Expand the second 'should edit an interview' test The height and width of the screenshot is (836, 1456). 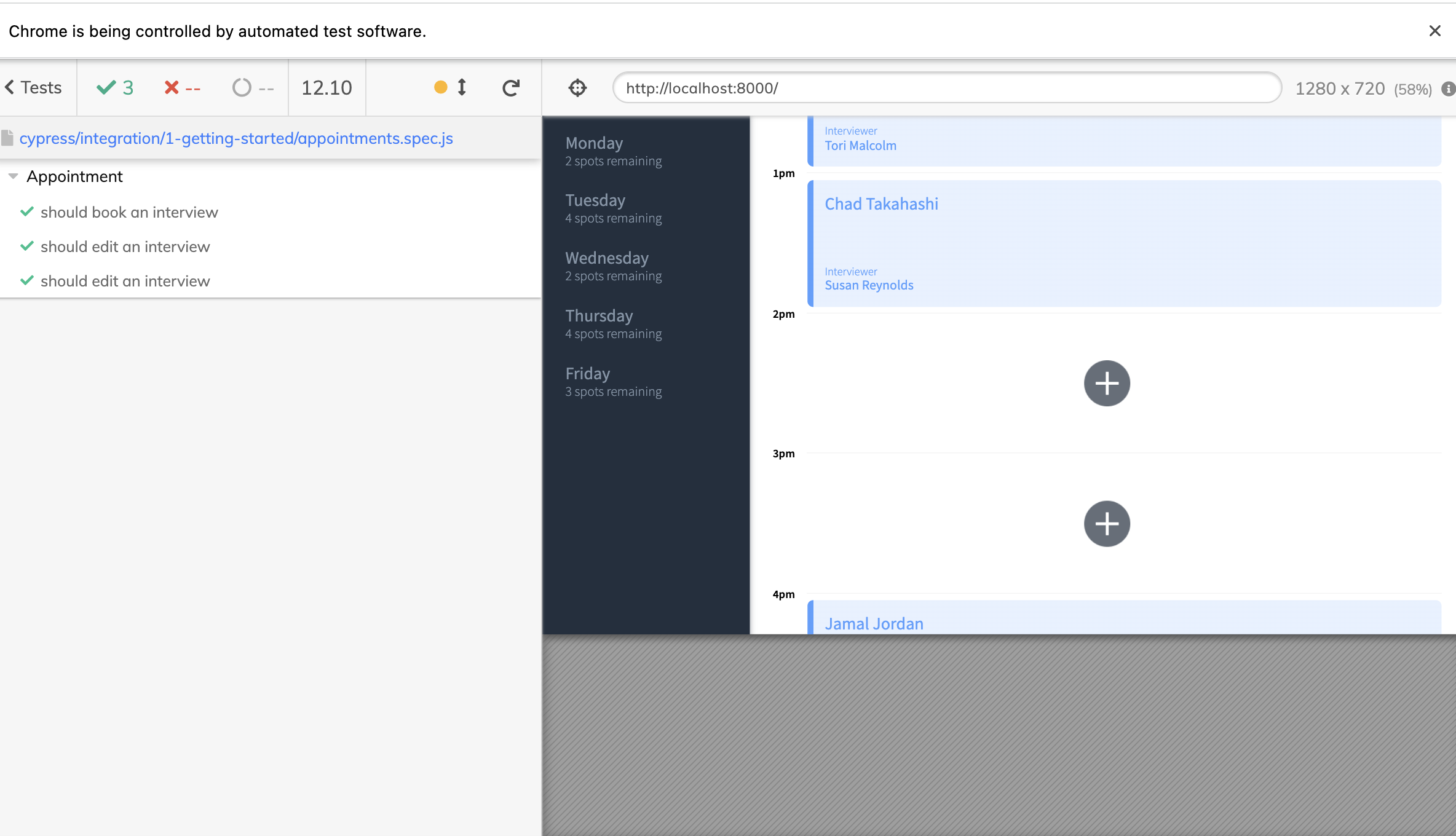[125, 281]
